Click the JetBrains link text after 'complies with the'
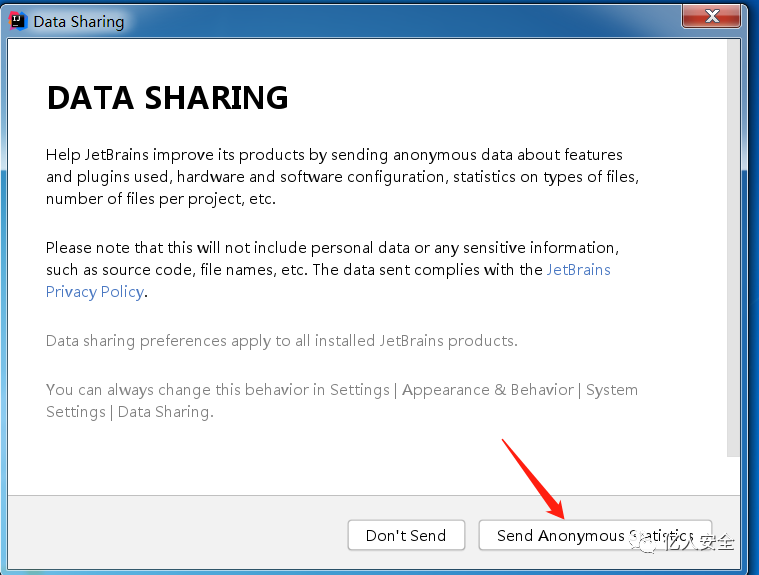759x575 pixels. 578,270
